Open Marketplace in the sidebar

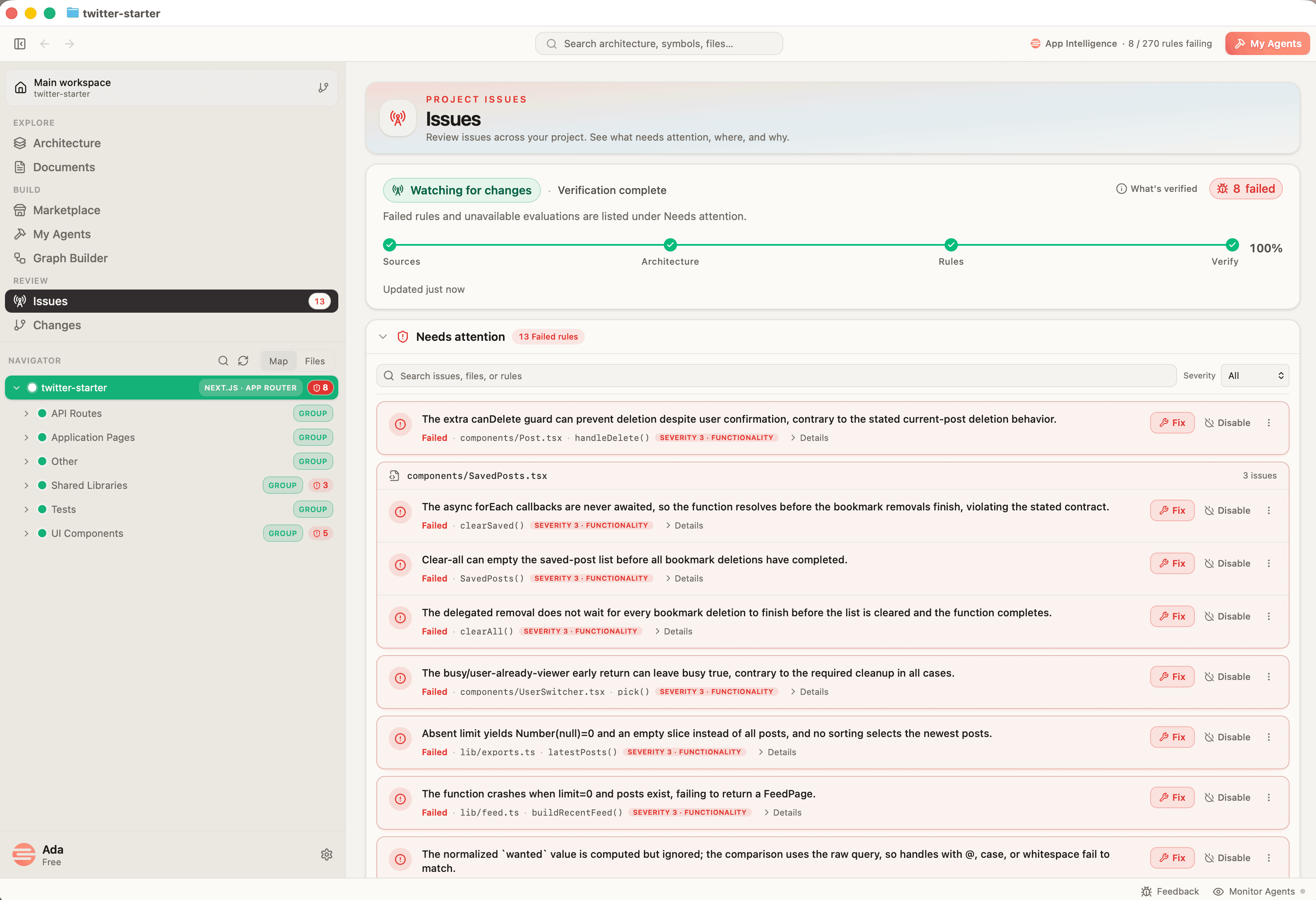[172, 210]
